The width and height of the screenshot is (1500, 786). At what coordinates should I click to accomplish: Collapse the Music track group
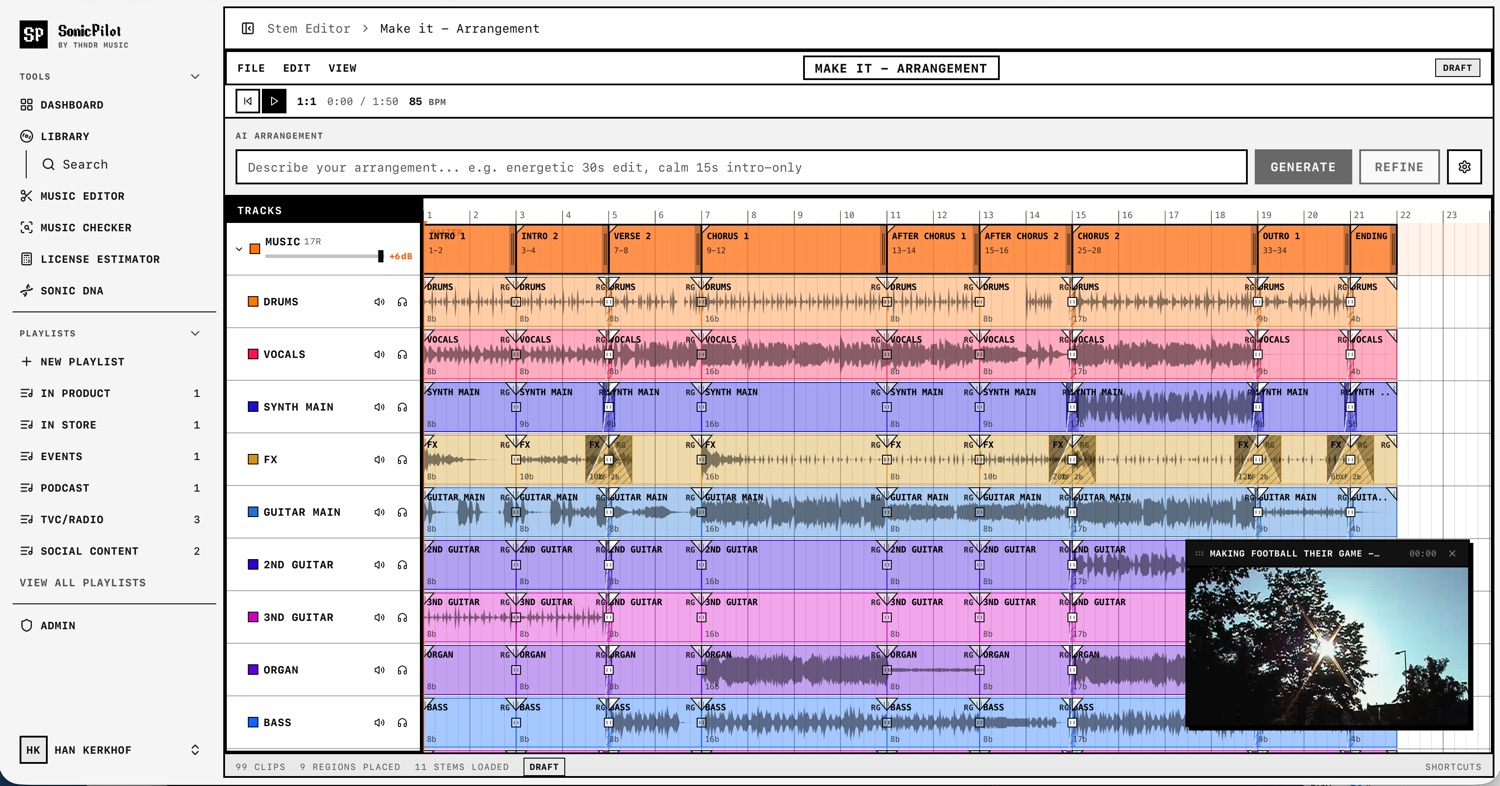239,249
